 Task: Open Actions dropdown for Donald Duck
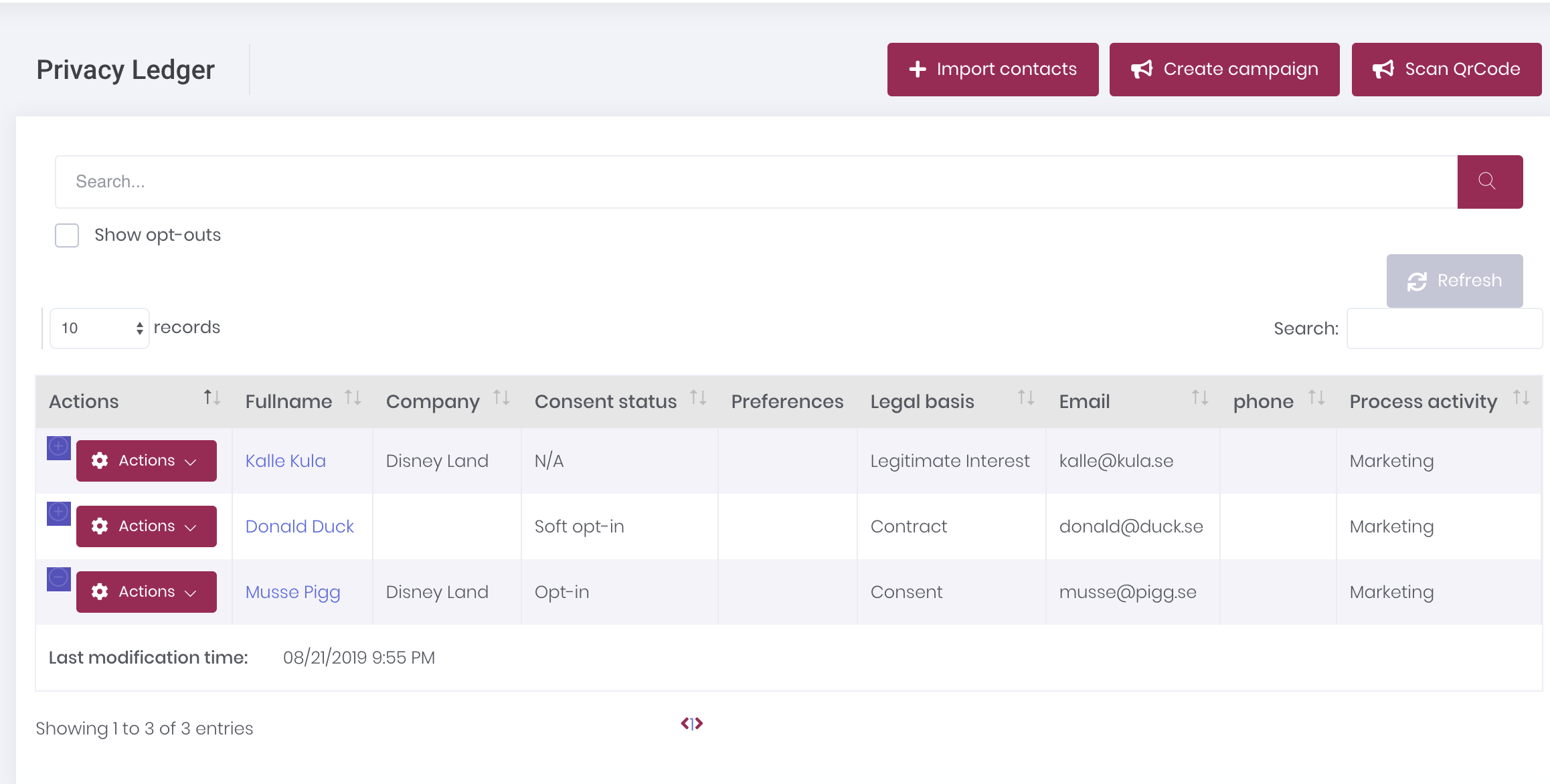point(146,526)
